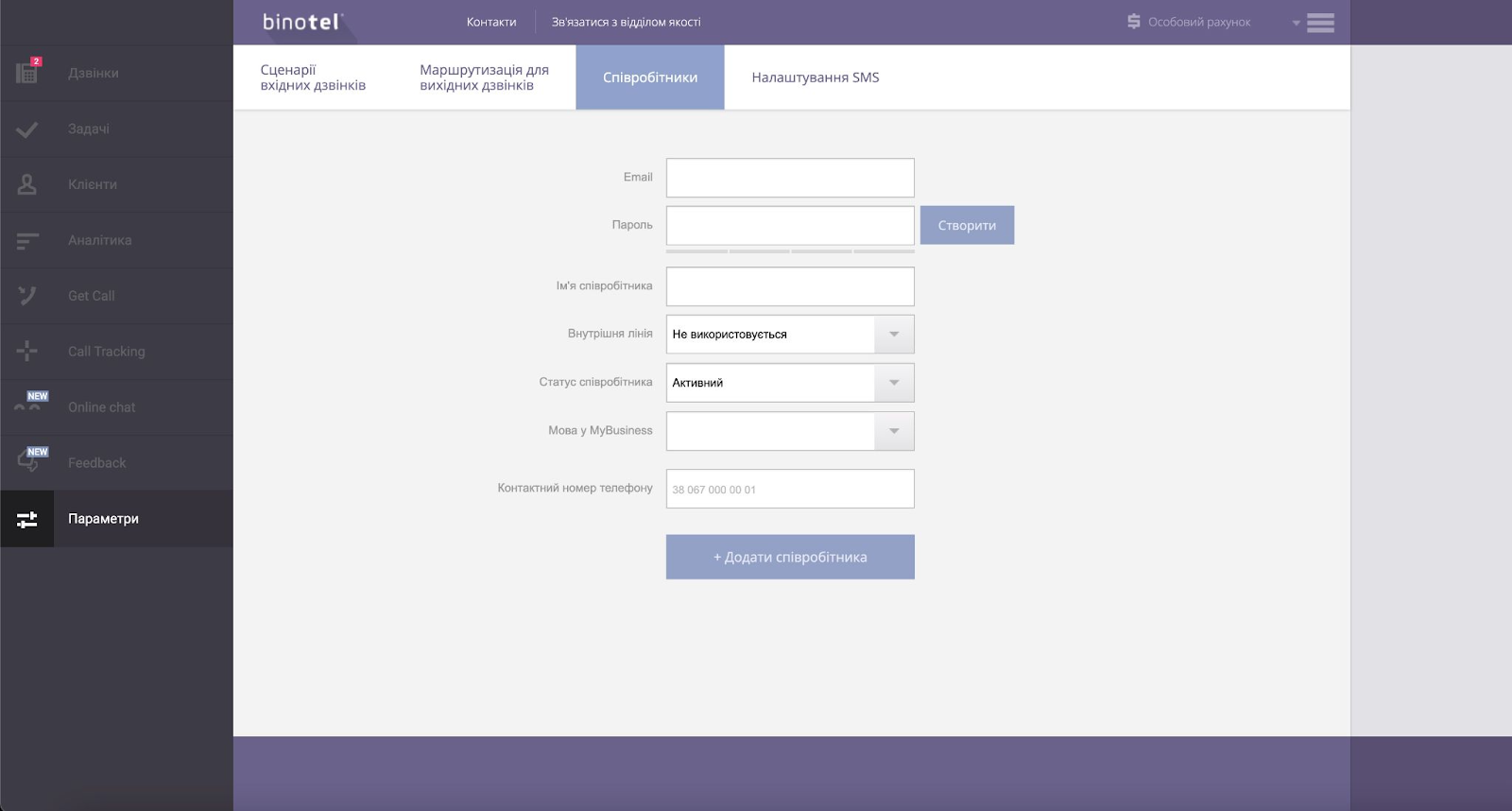Click the Call Tracking crosshair icon
This screenshot has height=811, width=1512.
tap(27, 352)
